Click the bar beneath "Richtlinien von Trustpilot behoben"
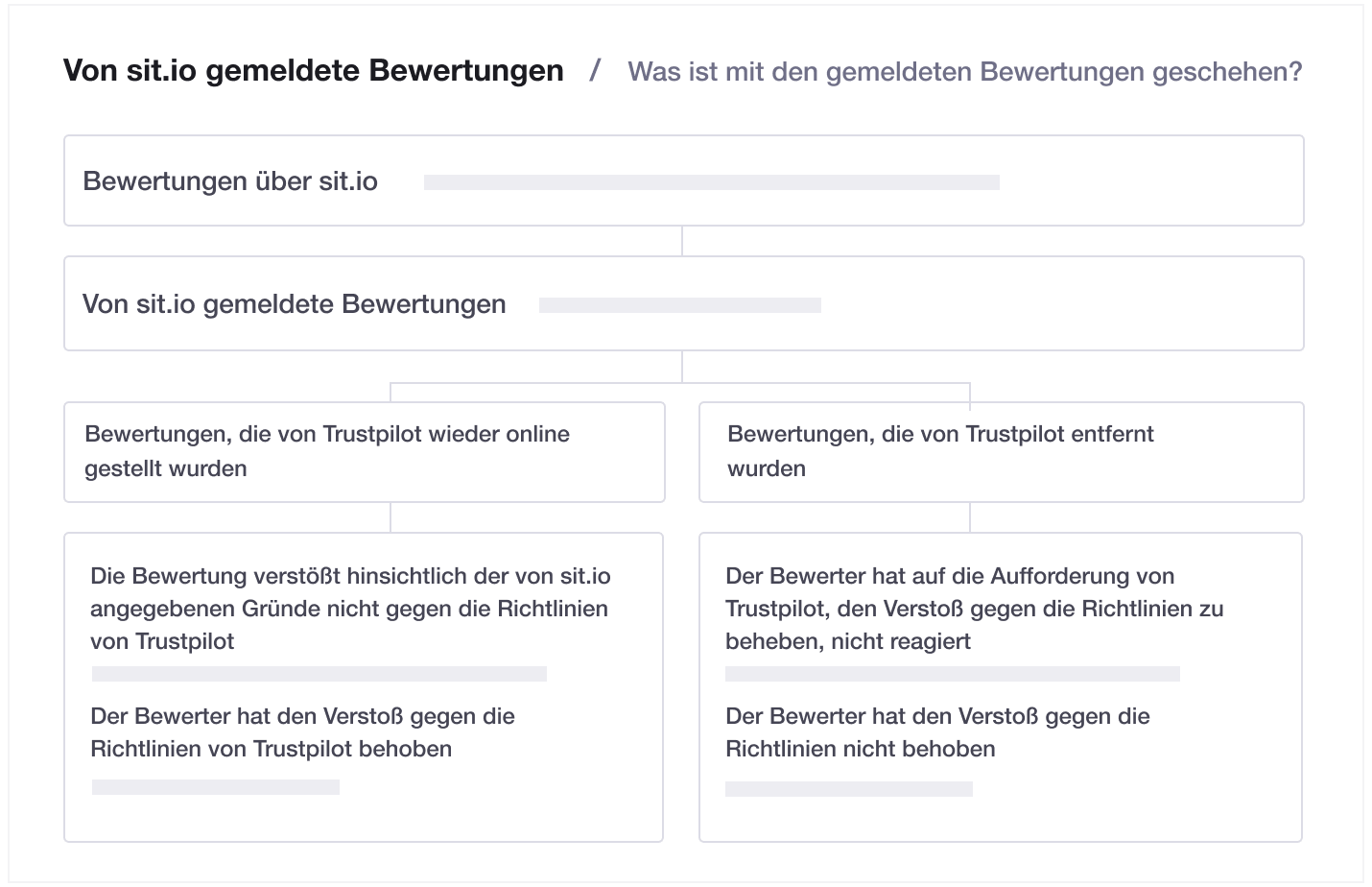Viewport: 1372px width, 887px height. 216,787
